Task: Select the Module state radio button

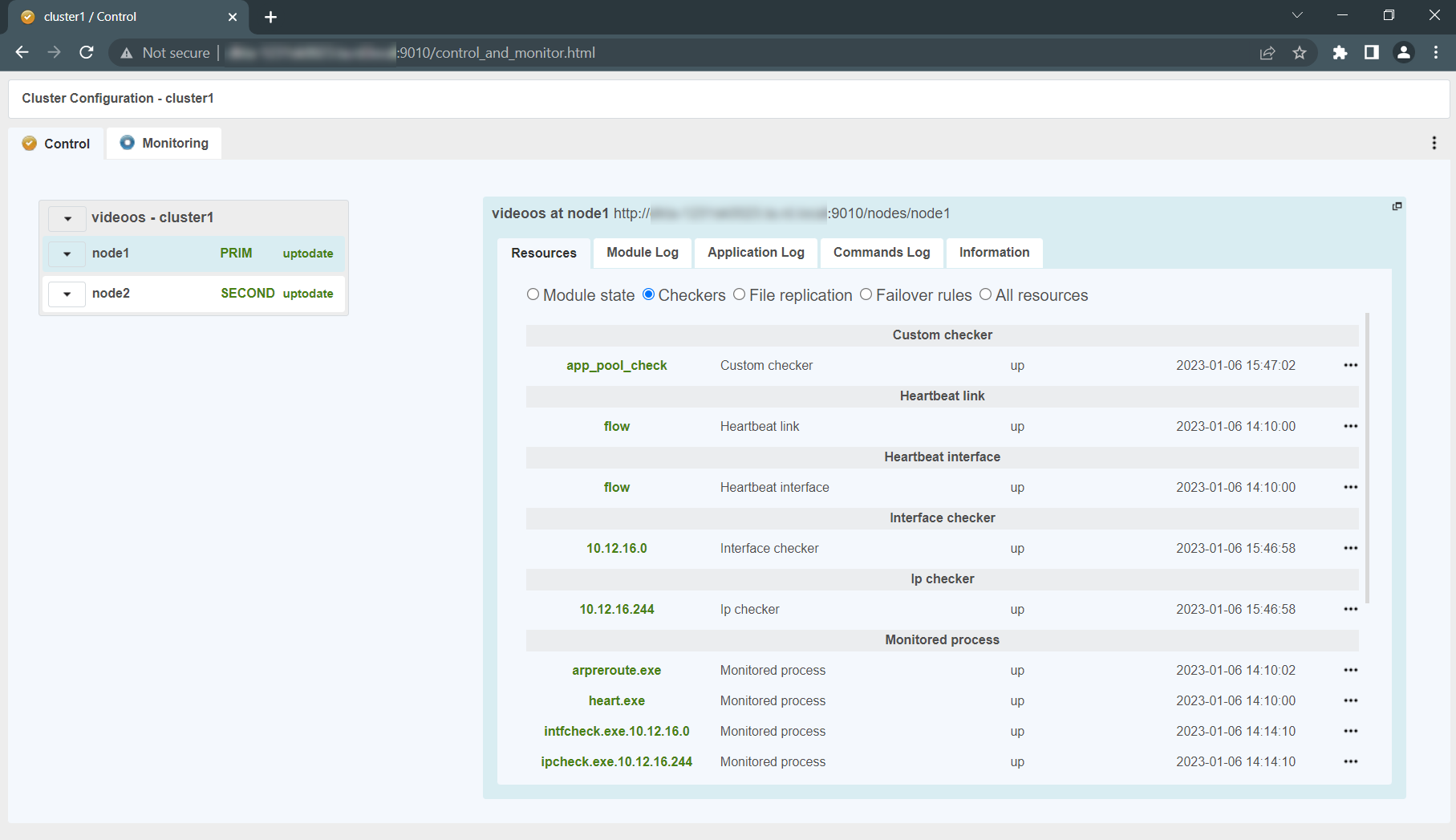Action: pyautogui.click(x=533, y=294)
